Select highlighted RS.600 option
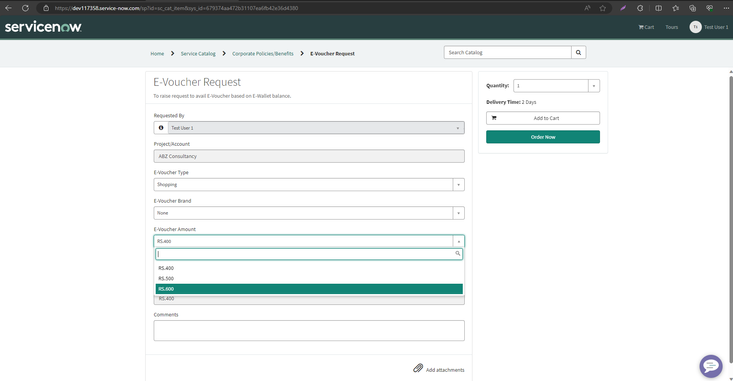The width and height of the screenshot is (733, 381). point(309,289)
